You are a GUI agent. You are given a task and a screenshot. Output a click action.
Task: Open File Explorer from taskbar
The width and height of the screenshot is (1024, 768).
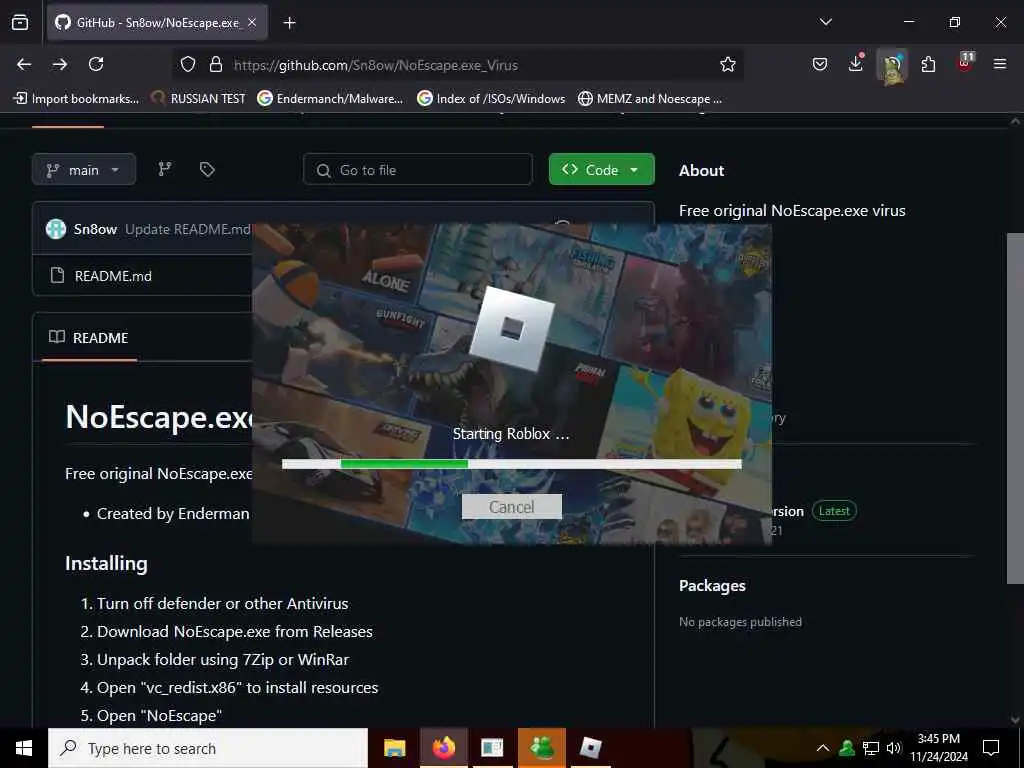tap(394, 748)
